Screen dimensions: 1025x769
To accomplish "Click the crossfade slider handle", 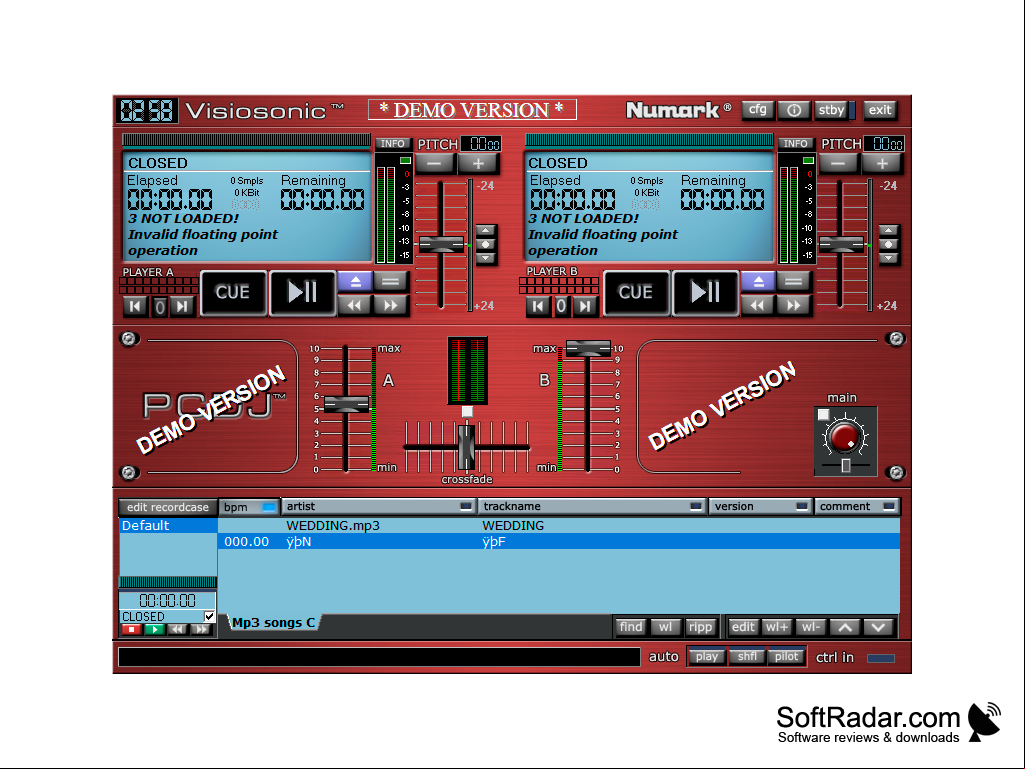I will click(x=467, y=447).
